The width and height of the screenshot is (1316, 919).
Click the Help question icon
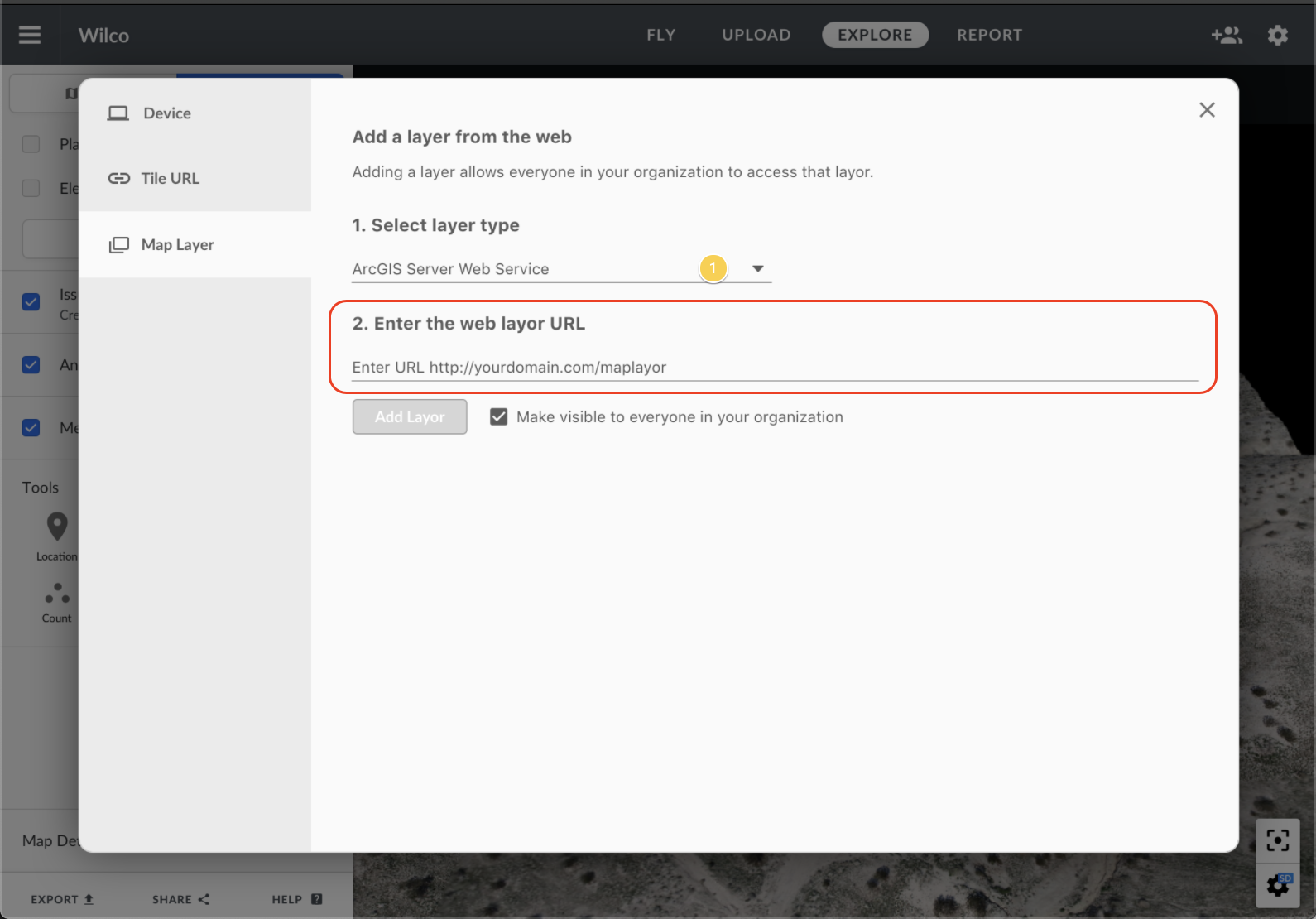[x=317, y=899]
